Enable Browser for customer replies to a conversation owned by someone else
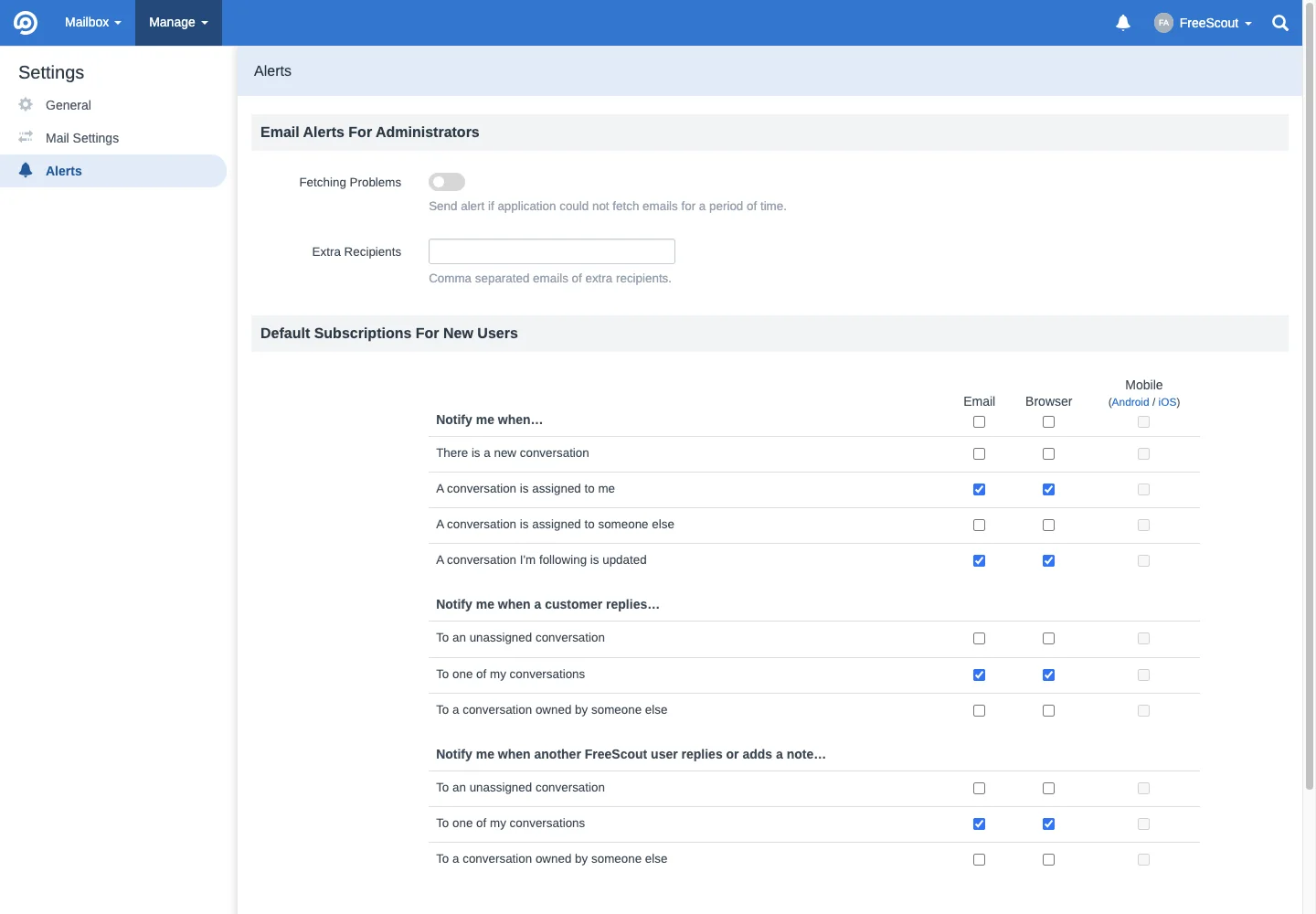The image size is (1316, 914). [1048, 711]
